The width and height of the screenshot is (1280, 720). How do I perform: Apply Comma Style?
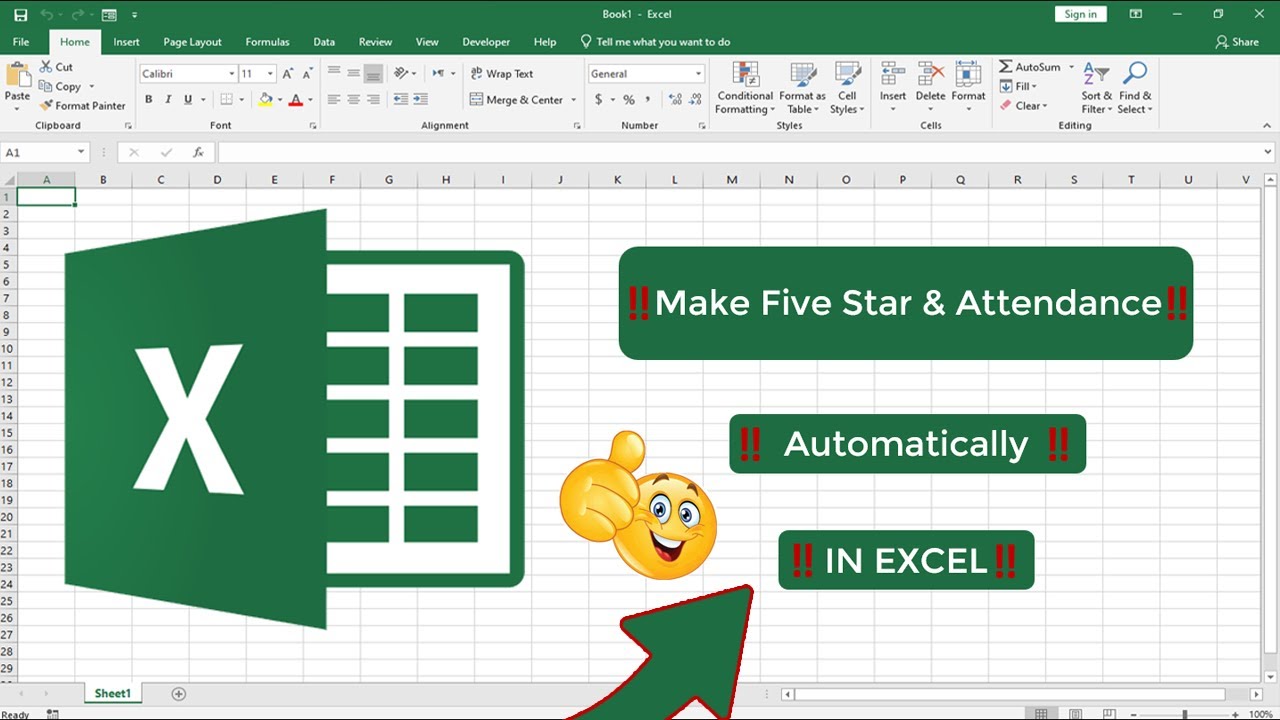[648, 99]
